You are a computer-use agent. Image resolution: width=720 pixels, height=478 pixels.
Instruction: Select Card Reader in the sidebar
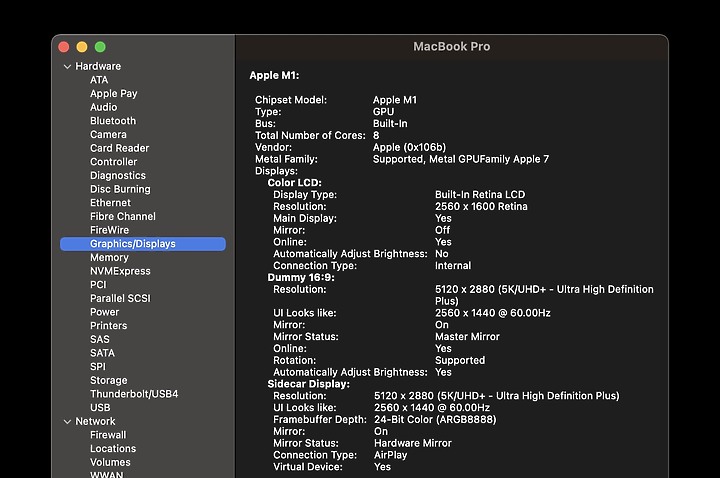[x=119, y=148]
